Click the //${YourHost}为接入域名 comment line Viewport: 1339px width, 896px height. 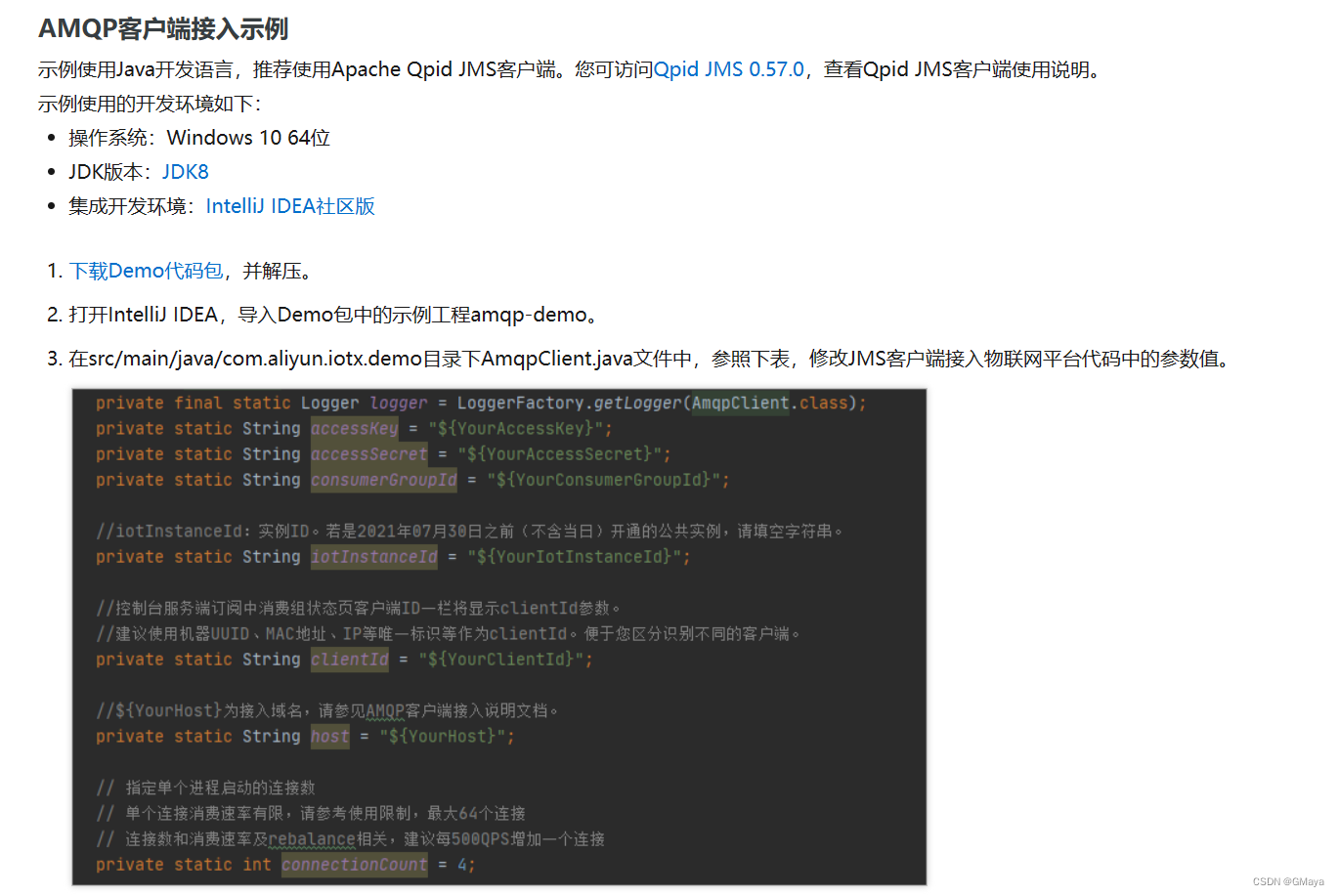pyautogui.click(x=327, y=710)
